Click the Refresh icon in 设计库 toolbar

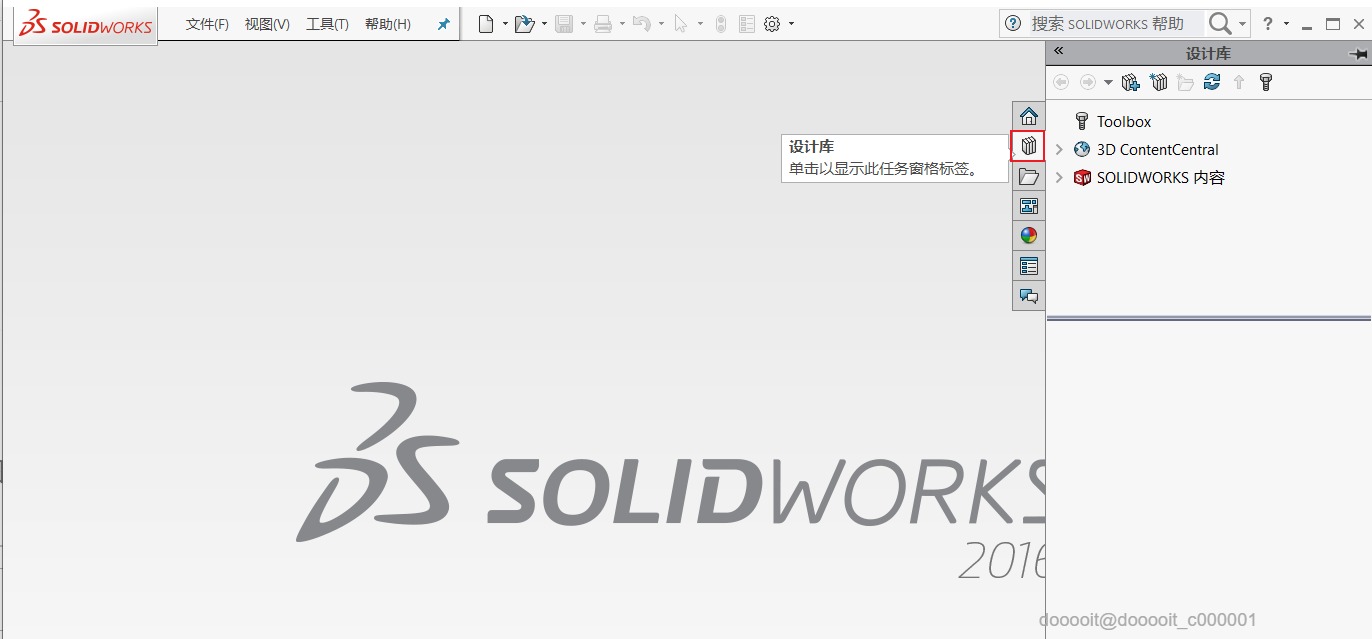coord(1212,82)
